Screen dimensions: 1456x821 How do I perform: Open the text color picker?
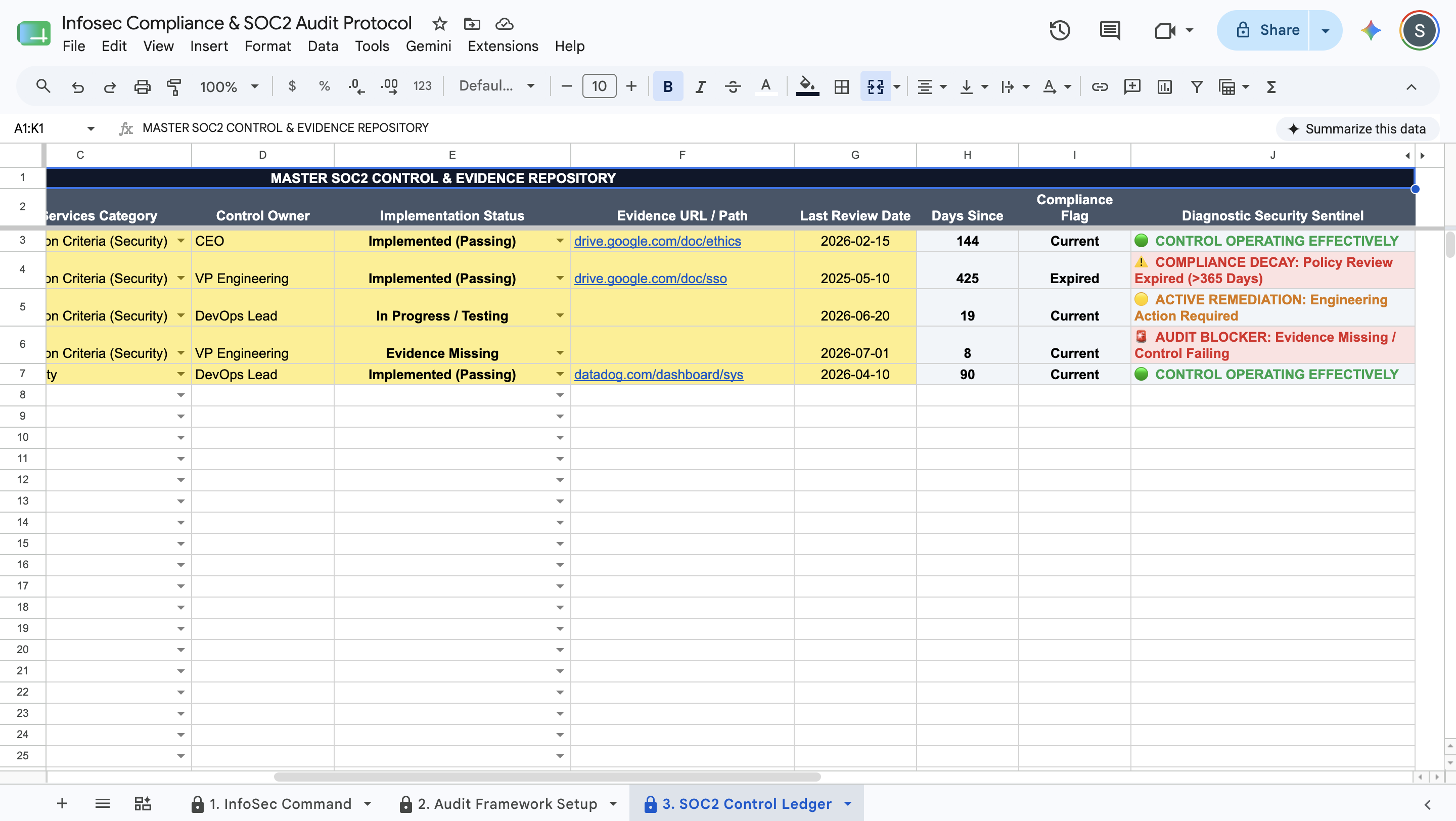(766, 86)
